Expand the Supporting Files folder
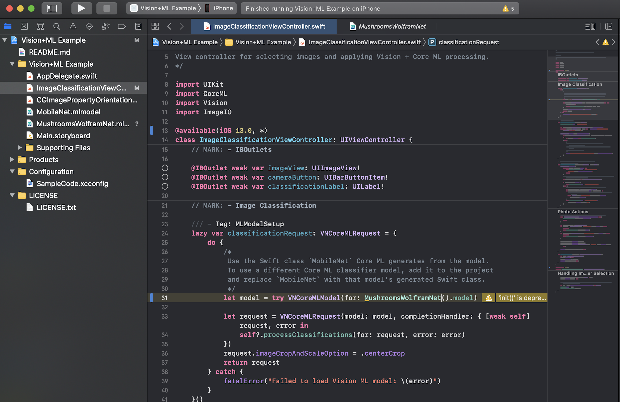620x402 pixels. [x=21, y=147]
